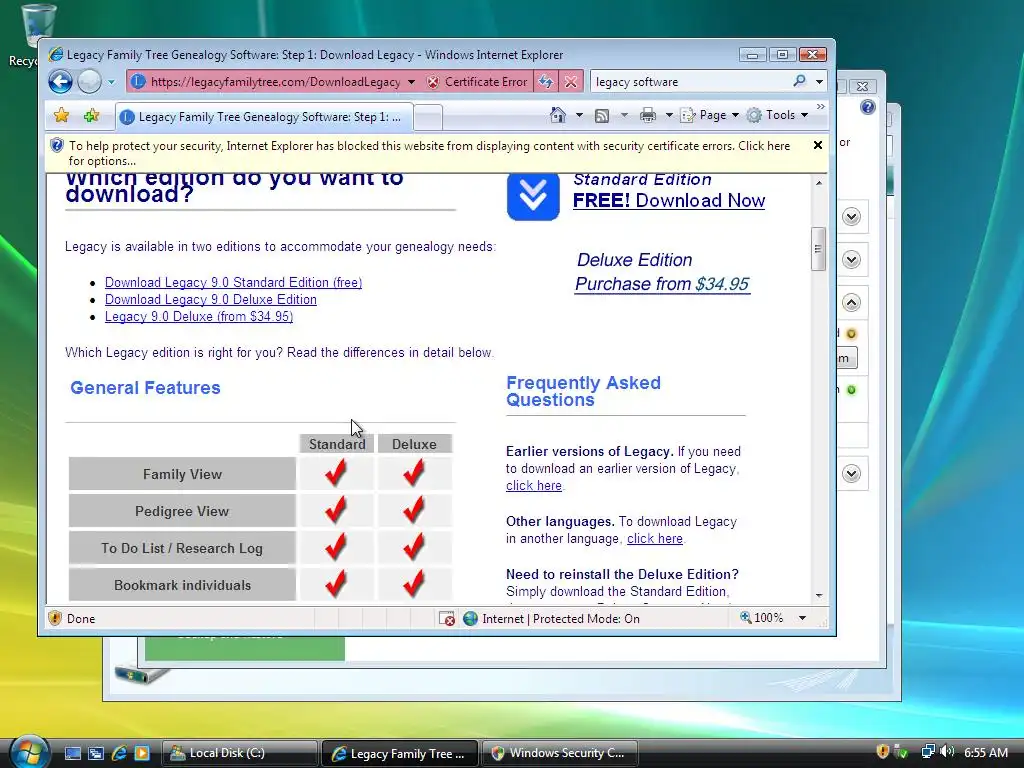This screenshot has width=1024, height=768.
Task: Expand the zoom level dropdown arrow
Action: point(803,618)
